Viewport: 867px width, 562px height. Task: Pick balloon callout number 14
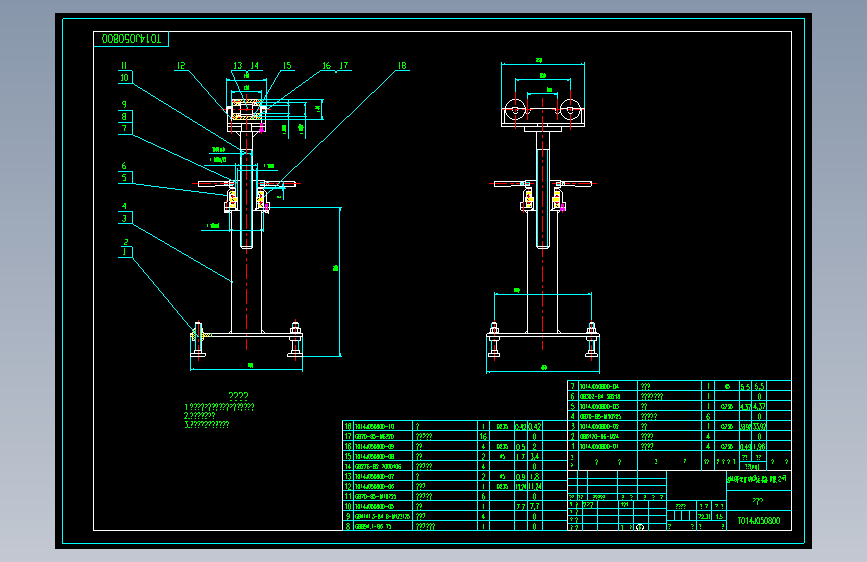[254, 66]
